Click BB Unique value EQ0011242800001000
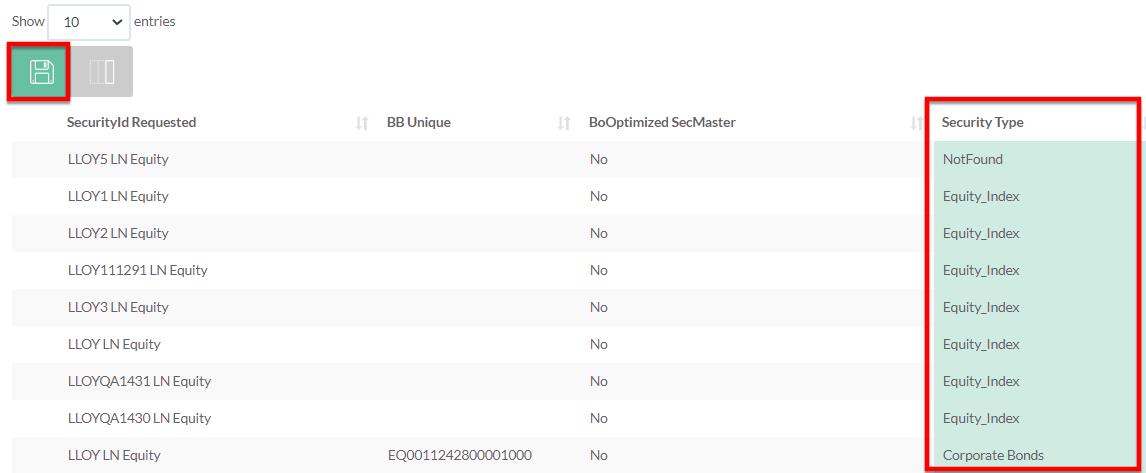Viewport: 1146px width, 473px height. (x=459, y=455)
